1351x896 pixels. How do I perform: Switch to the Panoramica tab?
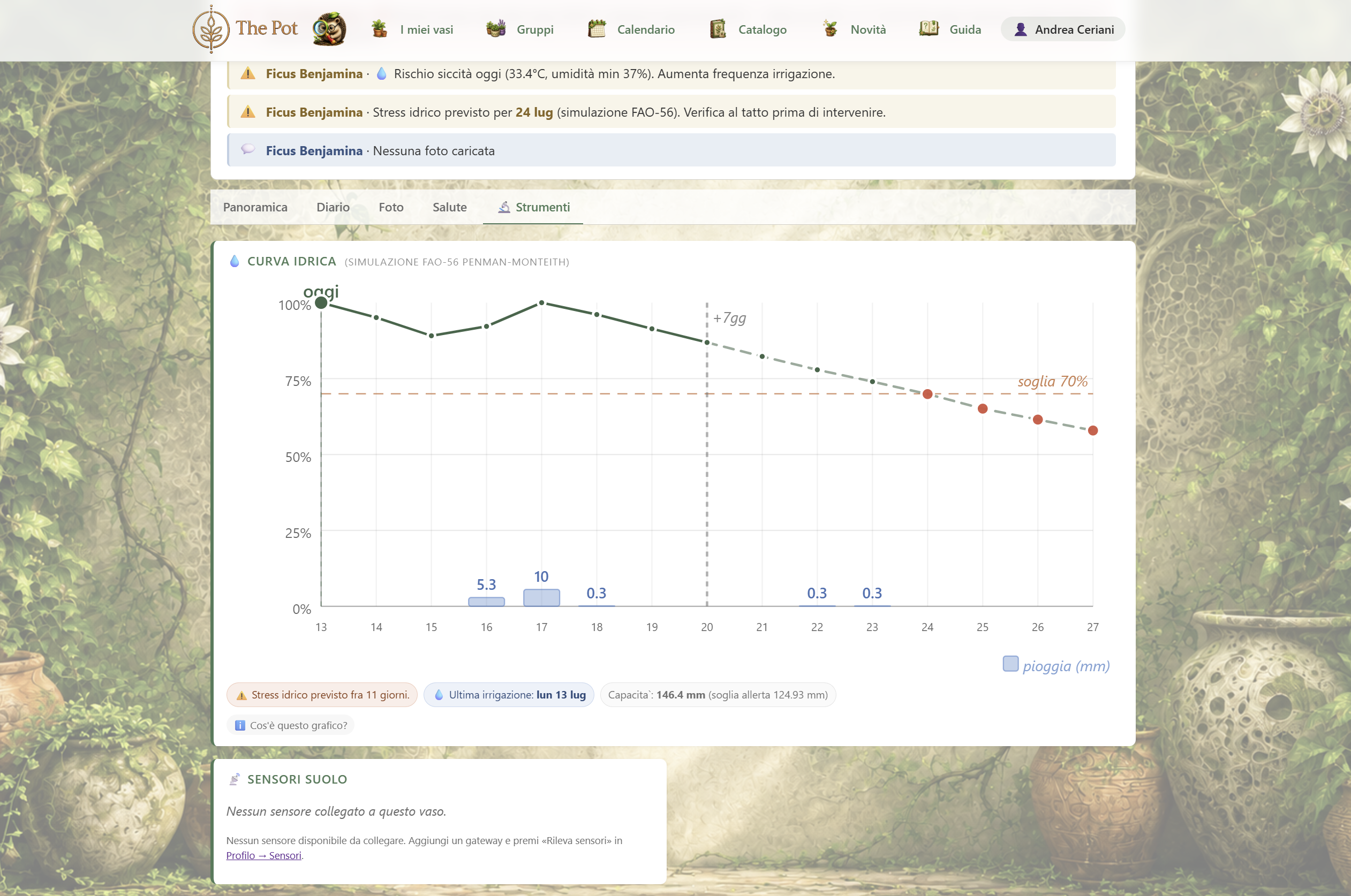tap(255, 207)
